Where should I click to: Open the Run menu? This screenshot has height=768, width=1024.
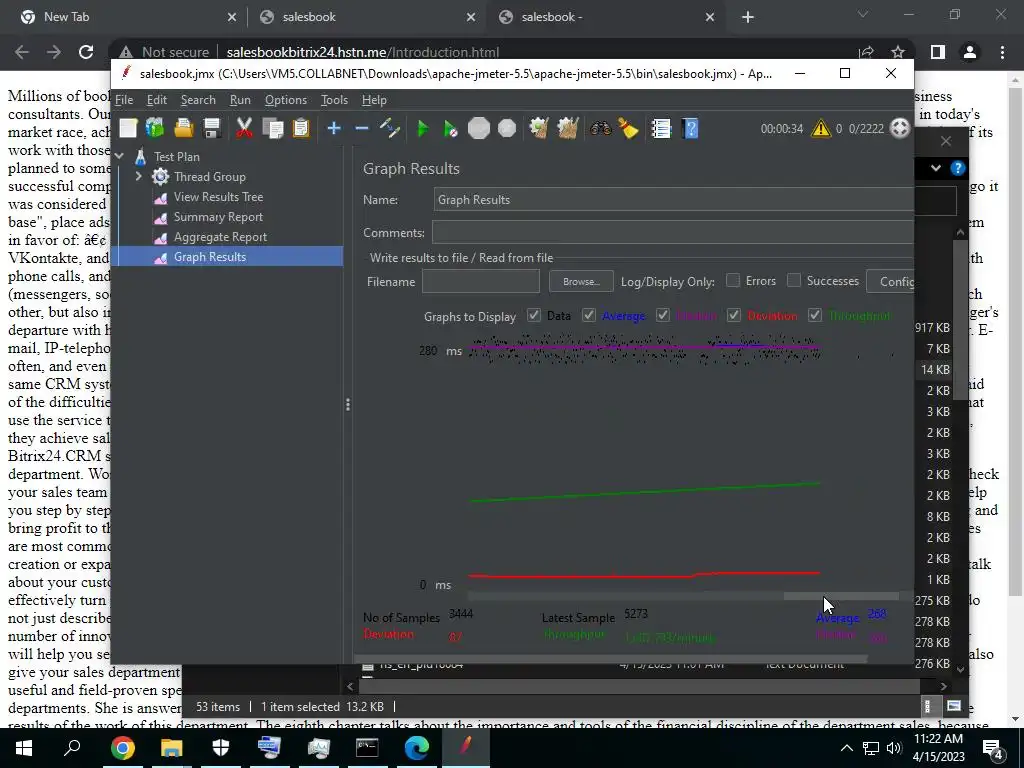point(240,100)
